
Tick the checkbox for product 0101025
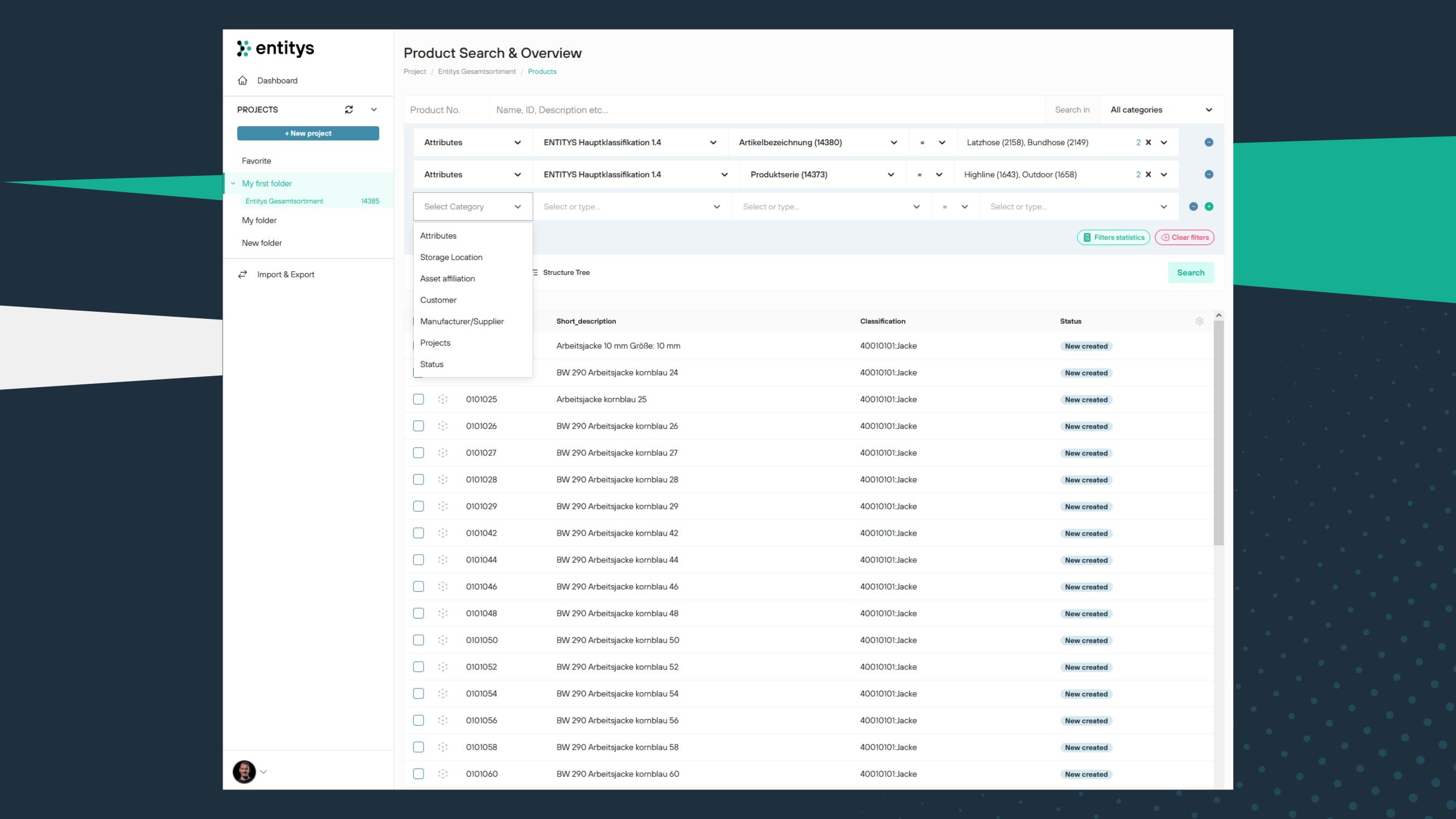point(418,399)
